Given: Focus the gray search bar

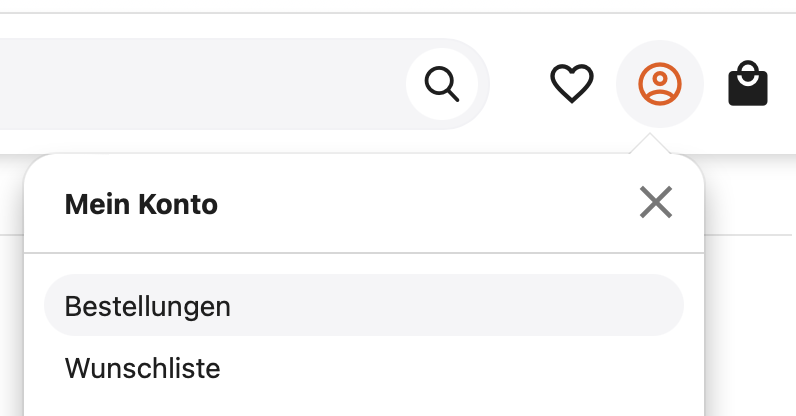Looking at the screenshot, I should coord(203,84).
